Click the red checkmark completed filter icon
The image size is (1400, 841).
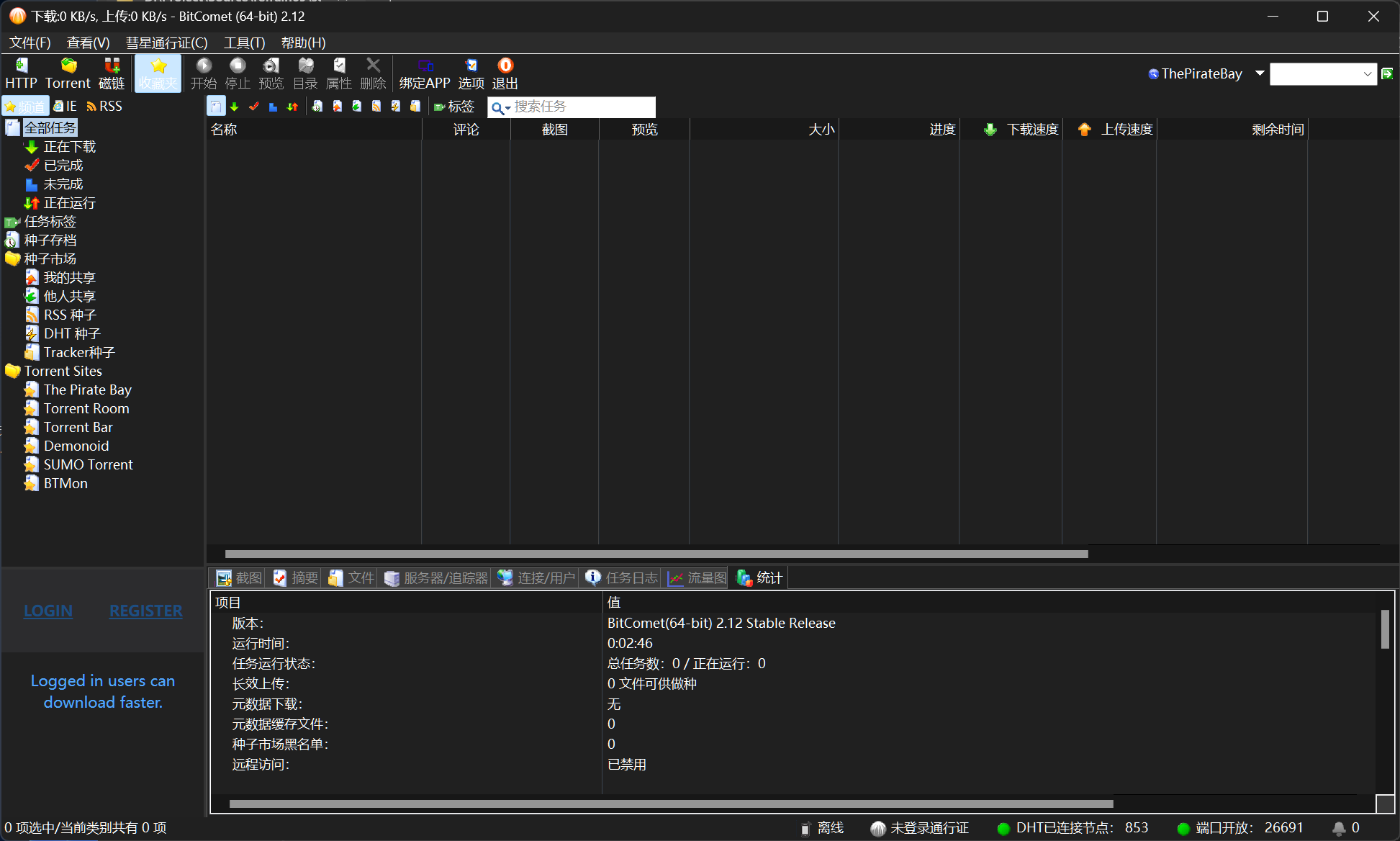[253, 107]
